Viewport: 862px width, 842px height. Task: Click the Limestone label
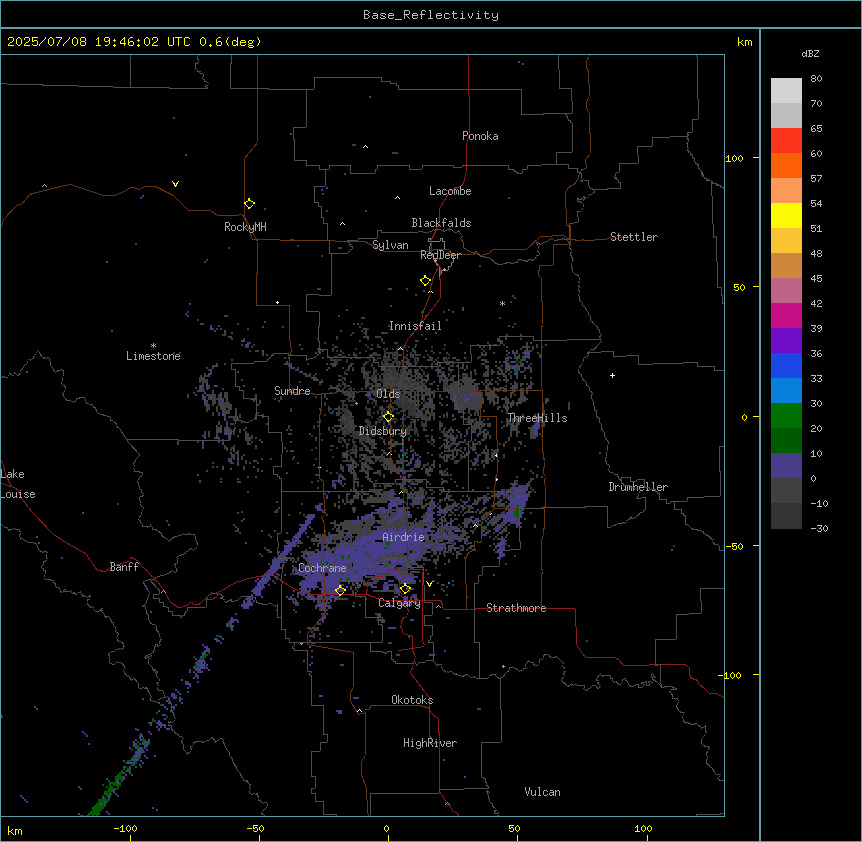pyautogui.click(x=153, y=356)
